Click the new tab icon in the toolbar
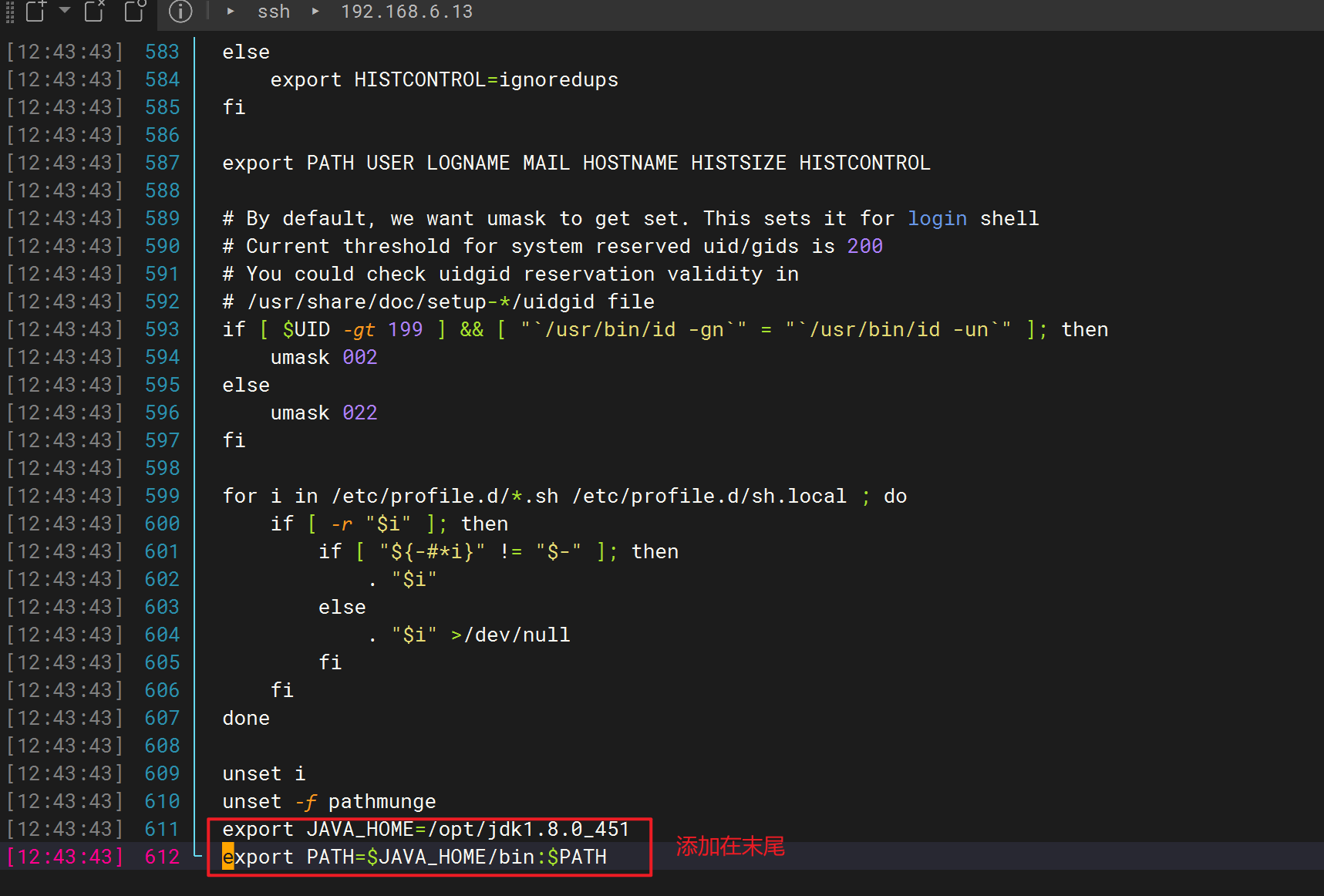 pos(35,12)
